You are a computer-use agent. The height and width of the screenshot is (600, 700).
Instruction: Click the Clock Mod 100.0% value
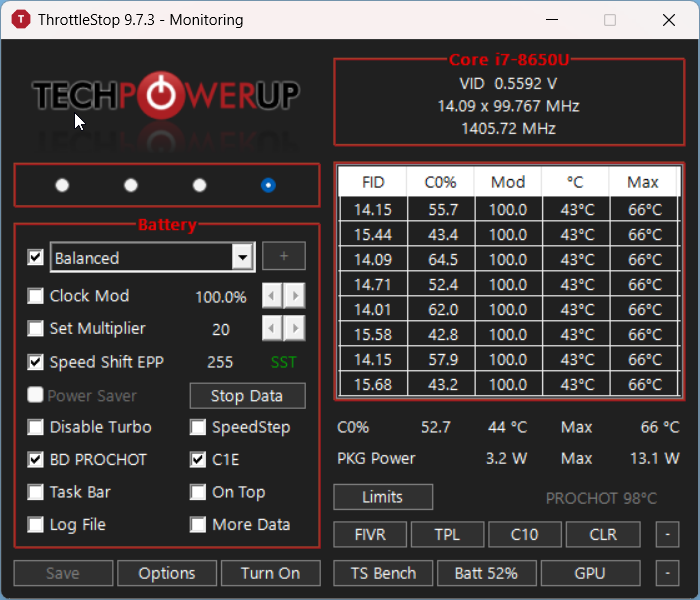click(221, 297)
